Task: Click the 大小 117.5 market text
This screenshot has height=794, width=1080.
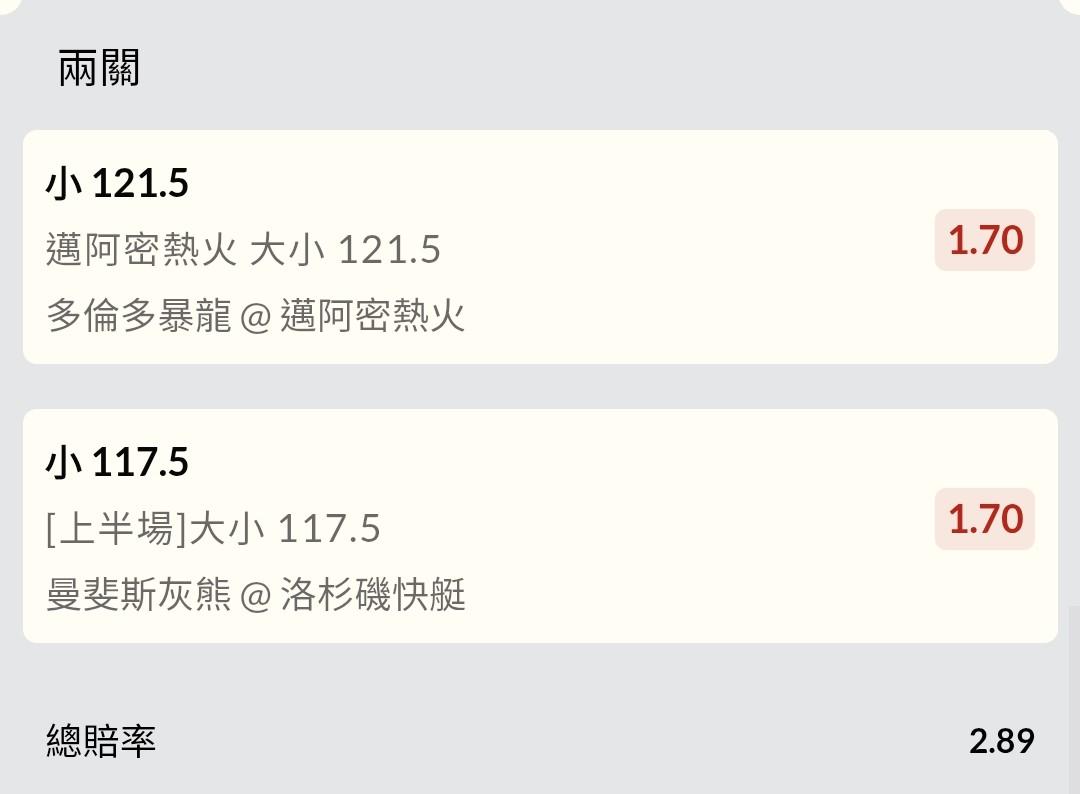Action: coord(285,529)
